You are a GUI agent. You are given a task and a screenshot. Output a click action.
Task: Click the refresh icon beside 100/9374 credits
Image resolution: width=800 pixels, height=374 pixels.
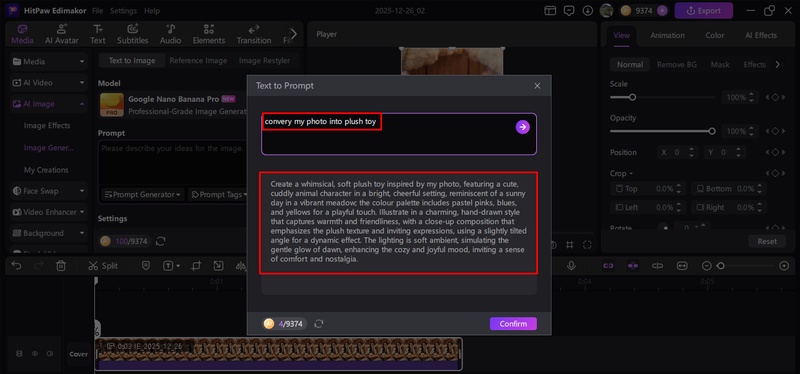160,241
